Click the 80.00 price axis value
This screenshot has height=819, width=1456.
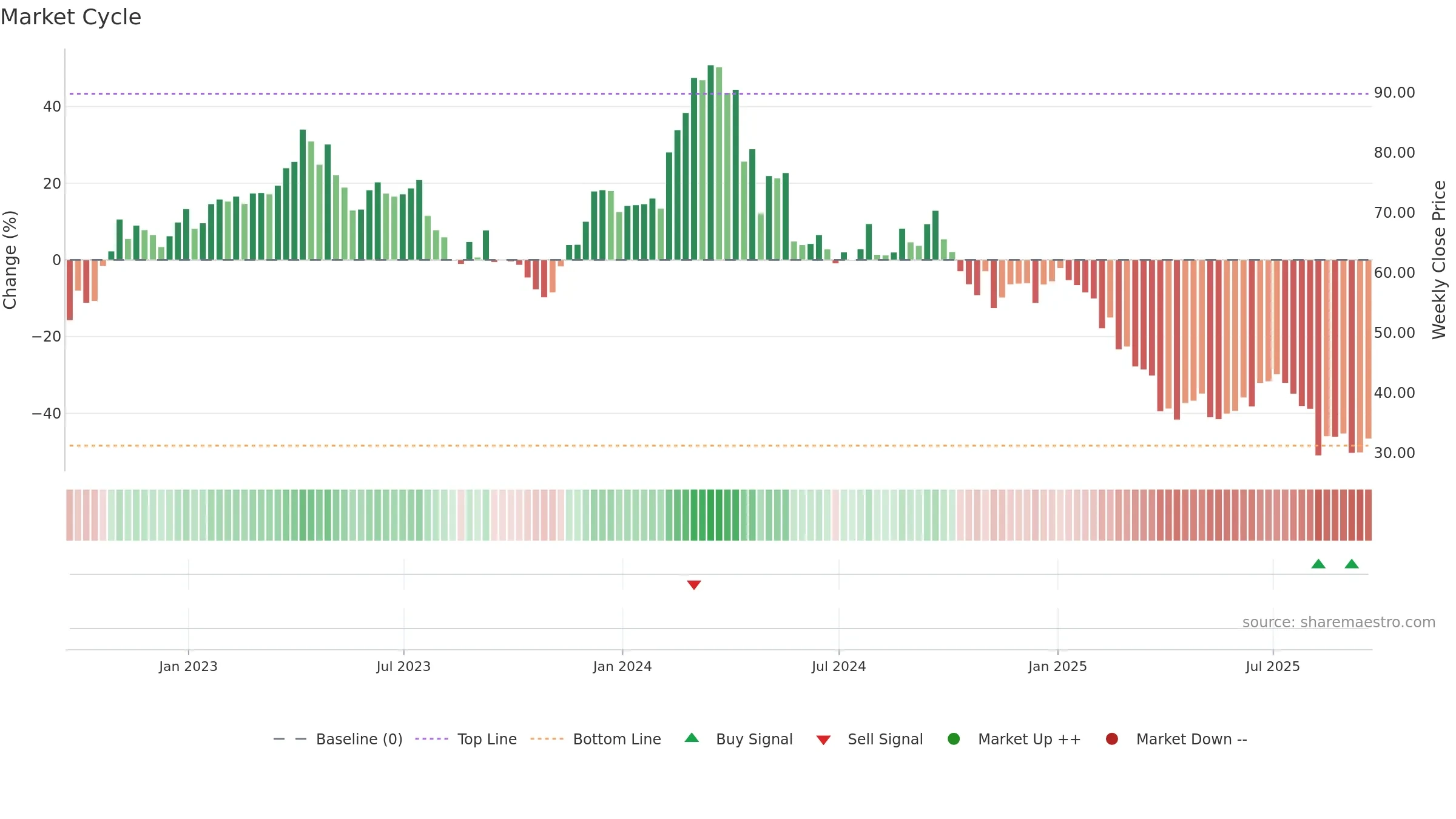tap(1394, 153)
